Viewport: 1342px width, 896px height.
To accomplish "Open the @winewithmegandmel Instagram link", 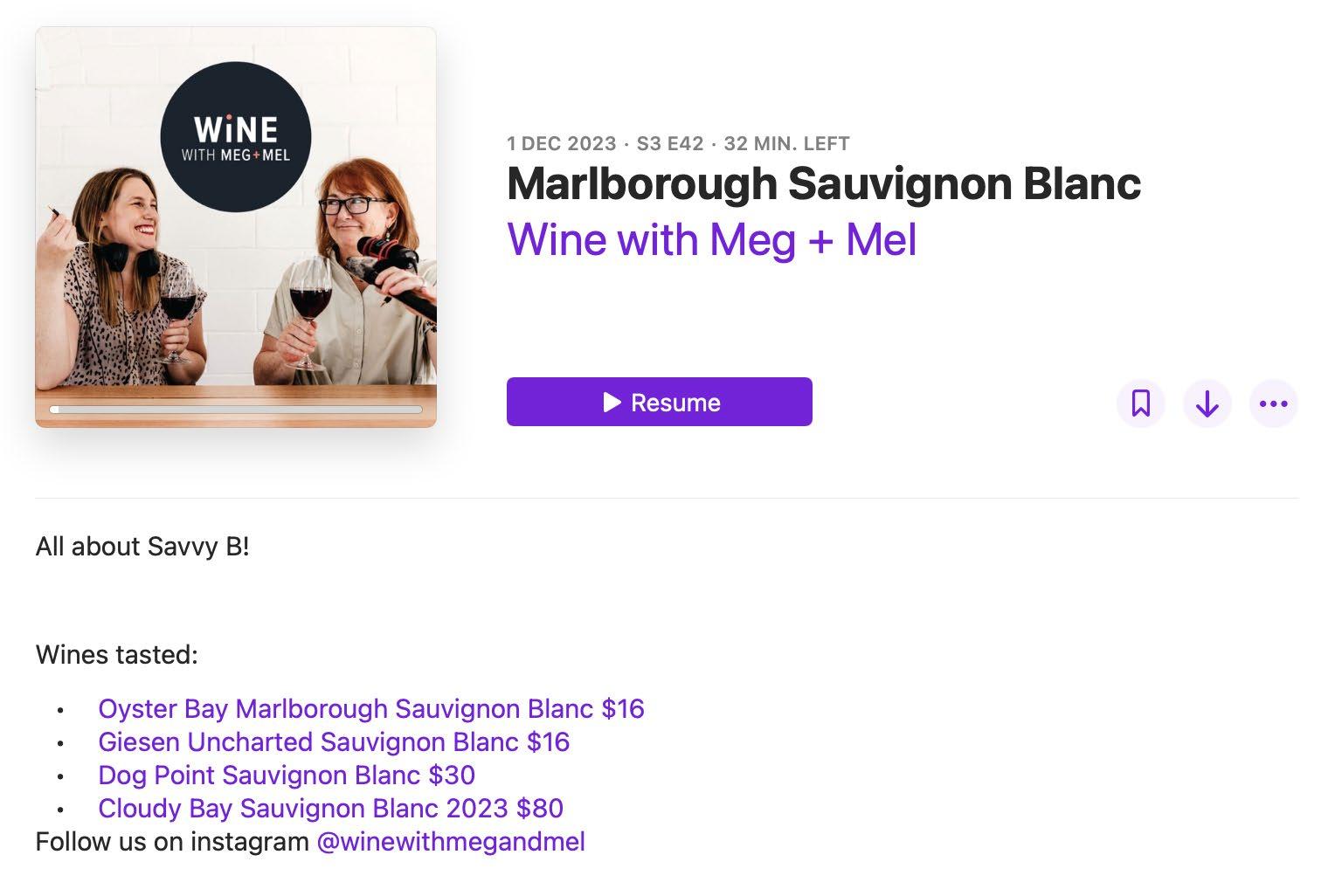I will (451, 841).
